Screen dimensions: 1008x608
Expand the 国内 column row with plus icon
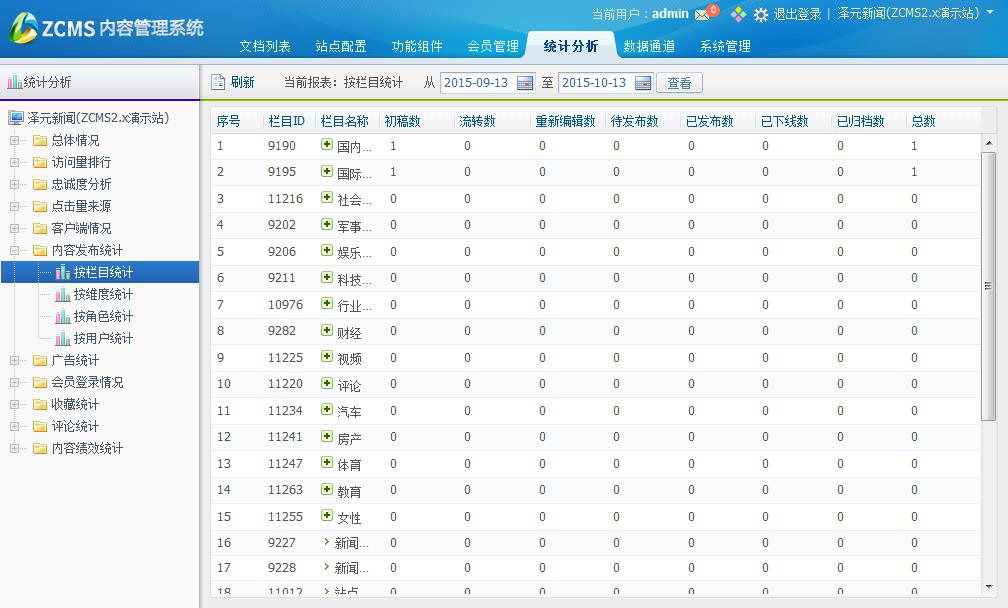click(x=326, y=145)
